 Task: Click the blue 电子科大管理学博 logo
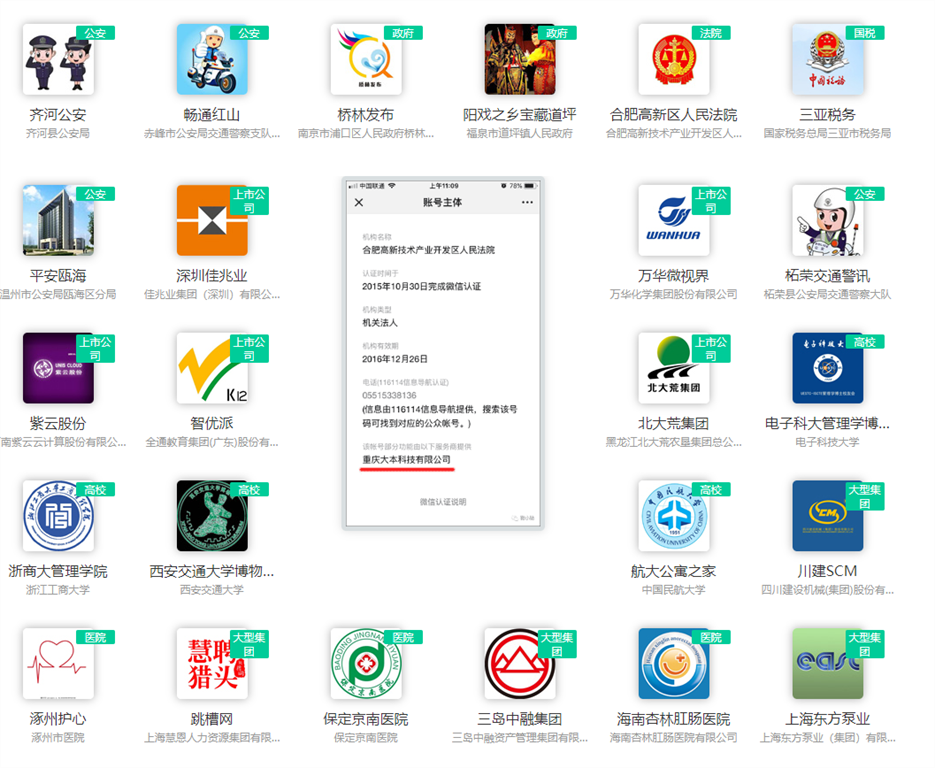pos(827,368)
